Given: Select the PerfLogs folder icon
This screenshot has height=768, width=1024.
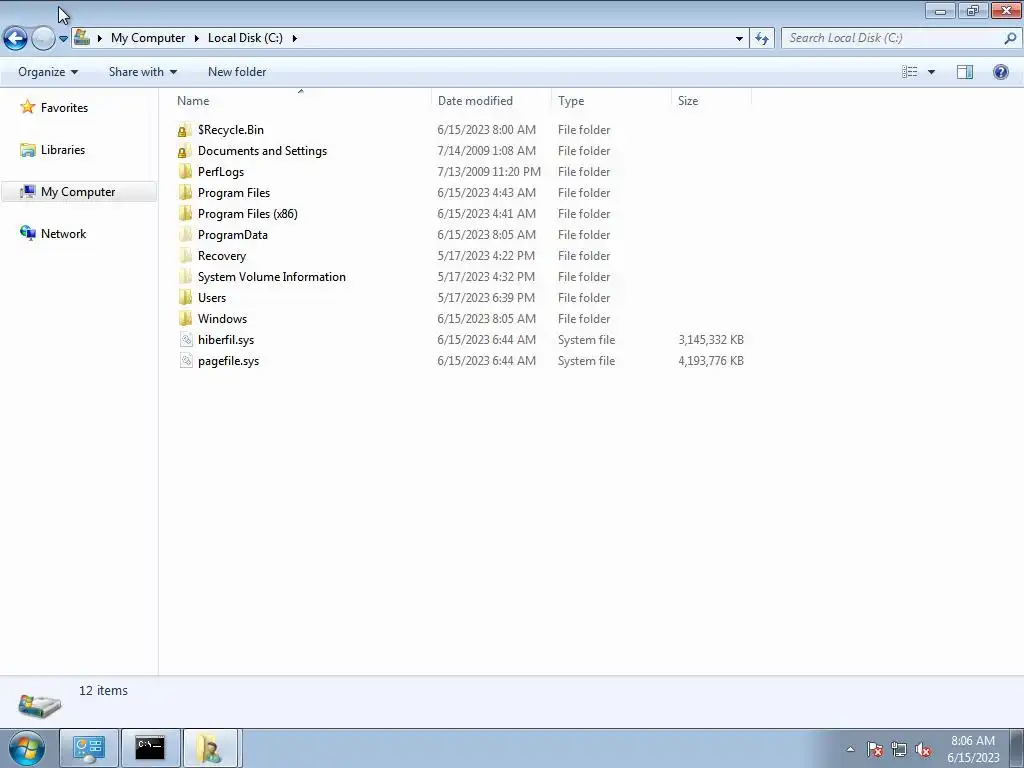Looking at the screenshot, I should pyautogui.click(x=185, y=172).
